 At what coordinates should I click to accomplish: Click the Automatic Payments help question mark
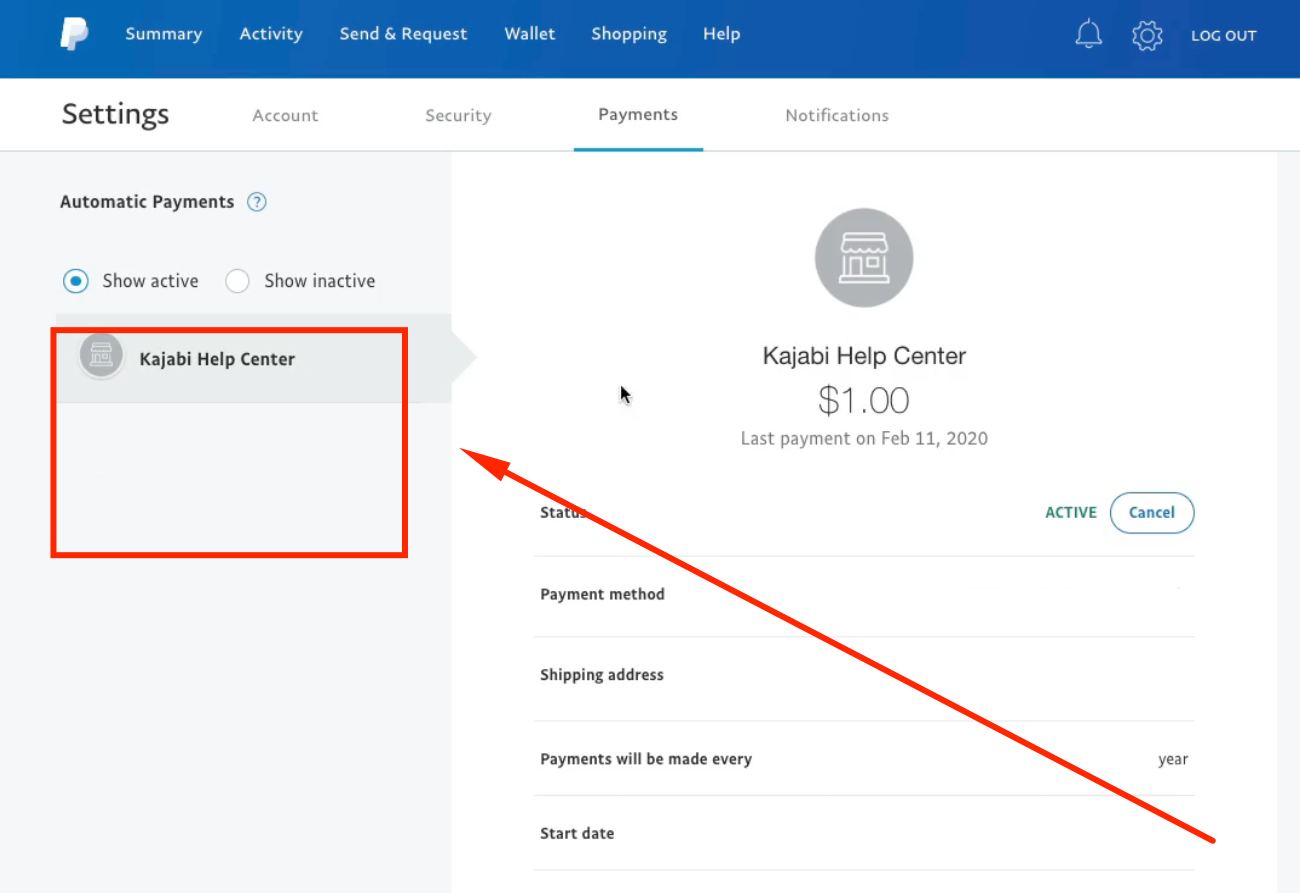click(257, 202)
